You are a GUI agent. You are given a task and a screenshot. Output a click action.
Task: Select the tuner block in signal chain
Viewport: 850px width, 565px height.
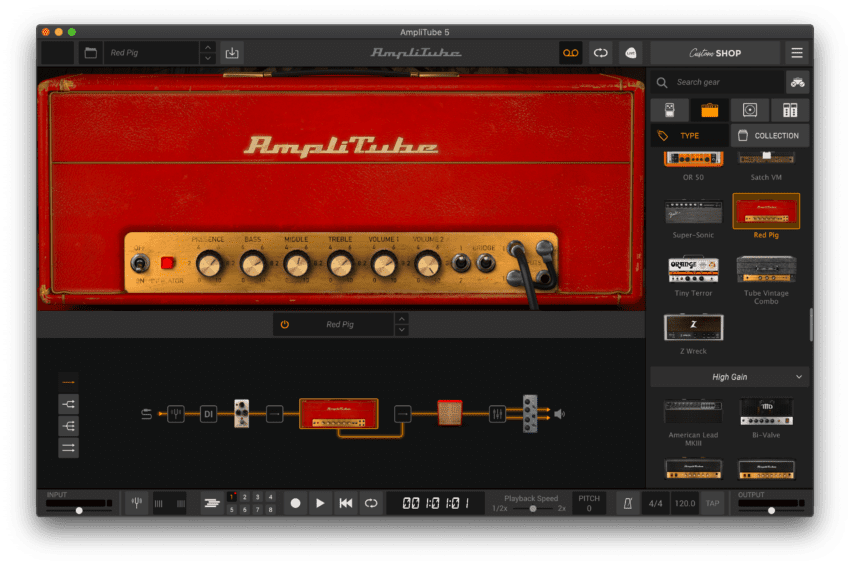[x=176, y=414]
